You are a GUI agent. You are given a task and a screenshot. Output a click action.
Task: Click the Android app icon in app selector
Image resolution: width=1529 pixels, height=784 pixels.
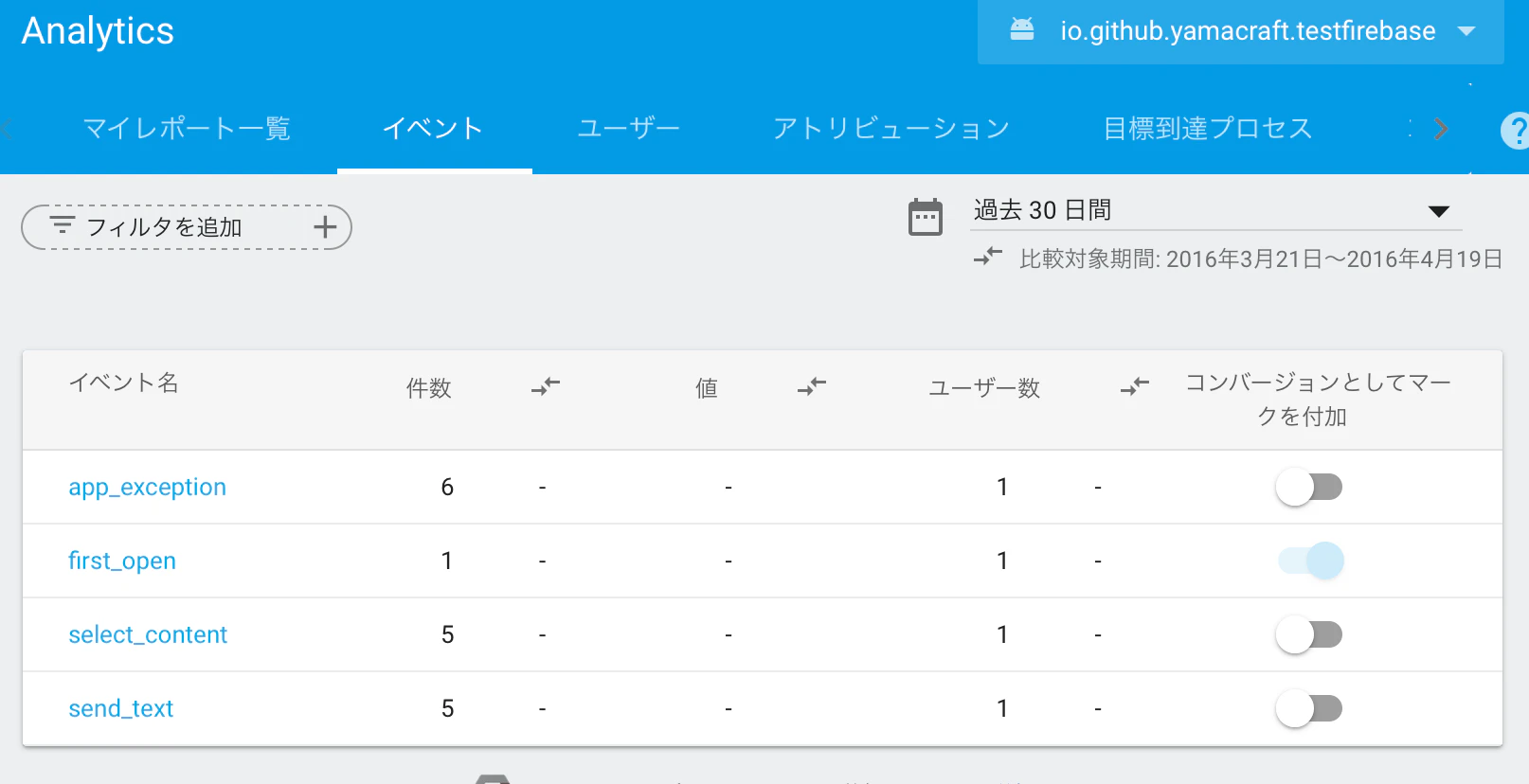1022,29
